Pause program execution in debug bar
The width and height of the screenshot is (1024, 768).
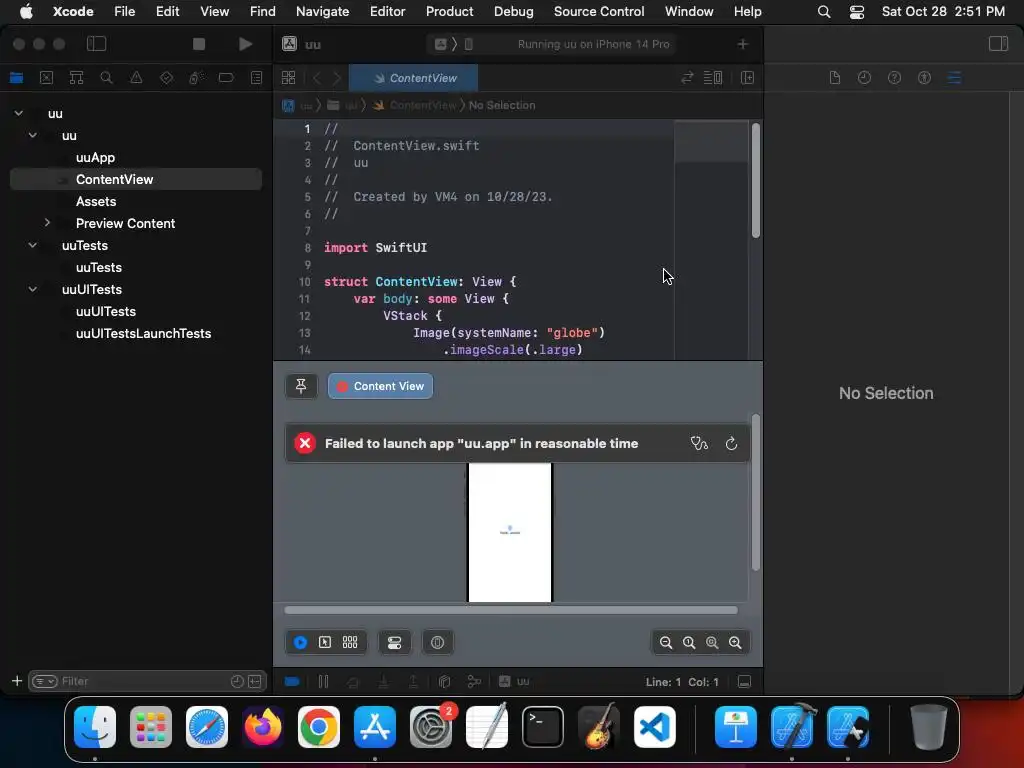tap(323, 682)
